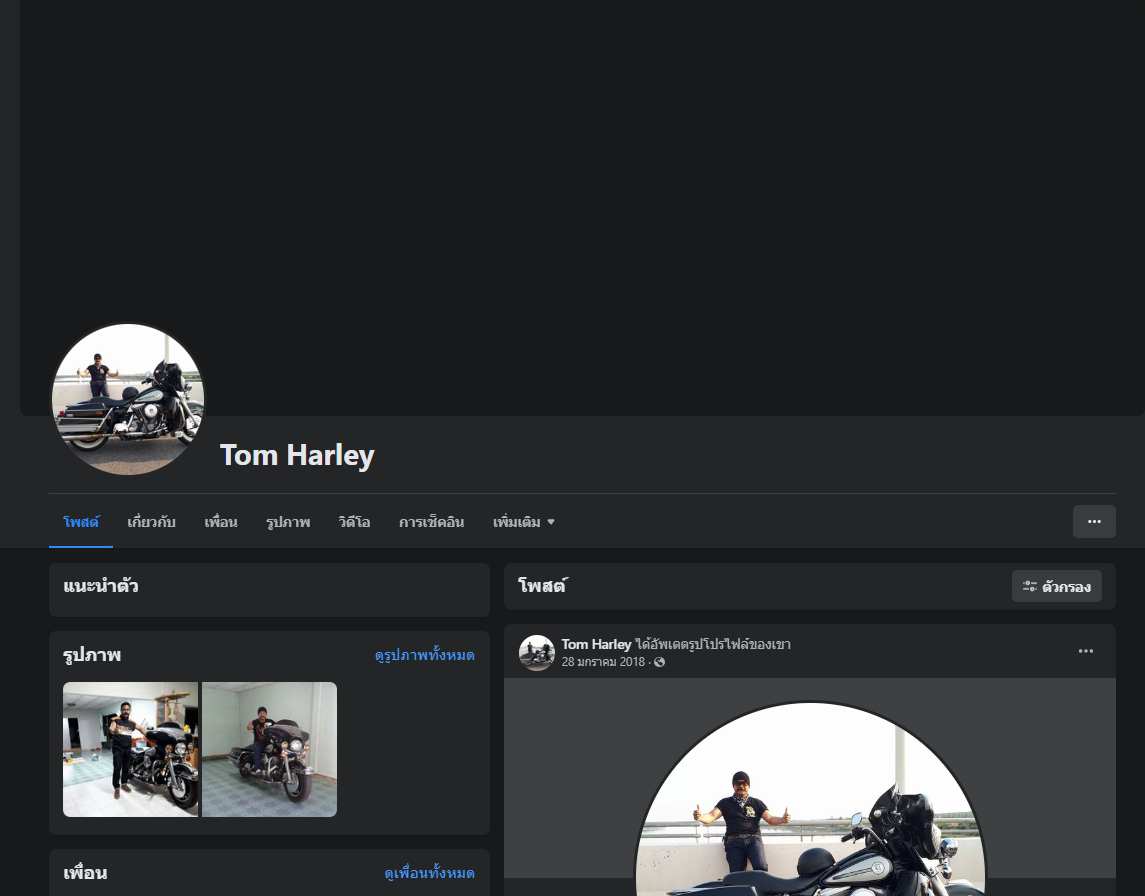Open the profile photo in the post
This screenshot has width=1145, height=896.
(x=810, y=800)
